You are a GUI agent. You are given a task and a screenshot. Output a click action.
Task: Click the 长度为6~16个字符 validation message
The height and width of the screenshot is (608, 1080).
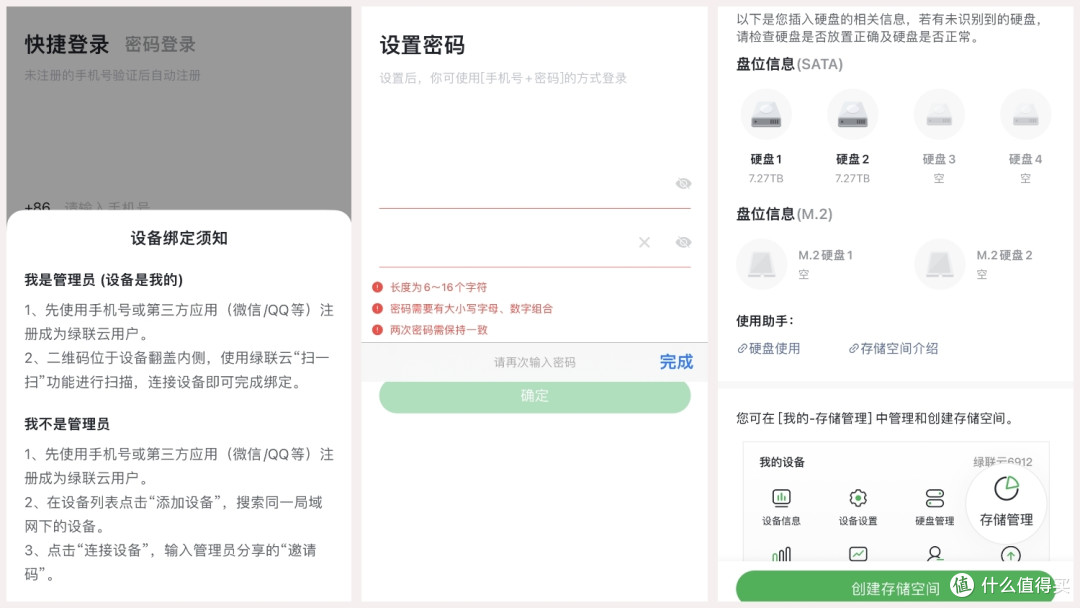click(x=438, y=287)
